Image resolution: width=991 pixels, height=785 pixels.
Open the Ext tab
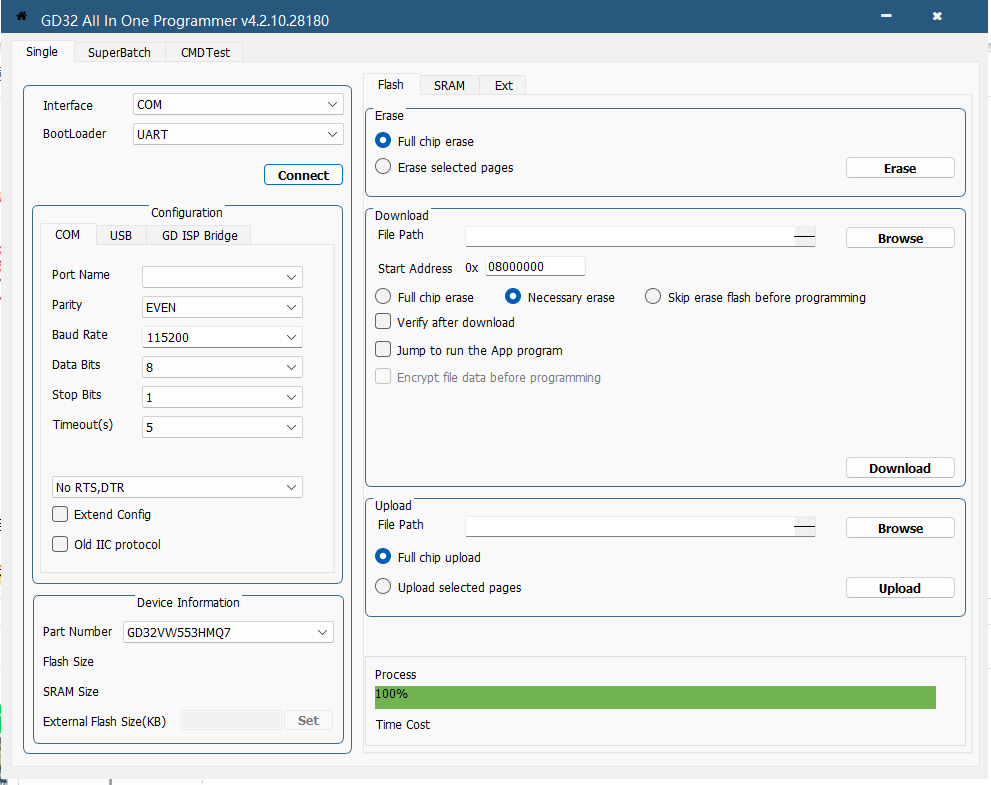coord(504,85)
